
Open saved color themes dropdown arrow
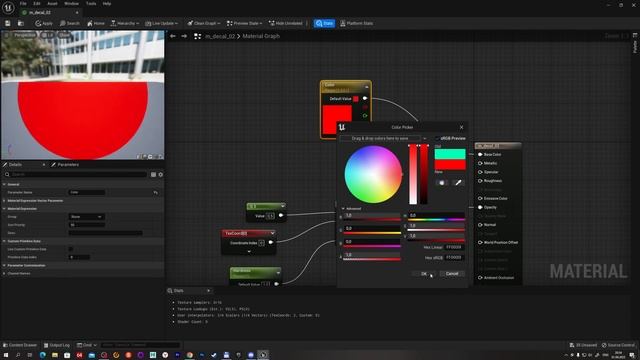[424, 138]
